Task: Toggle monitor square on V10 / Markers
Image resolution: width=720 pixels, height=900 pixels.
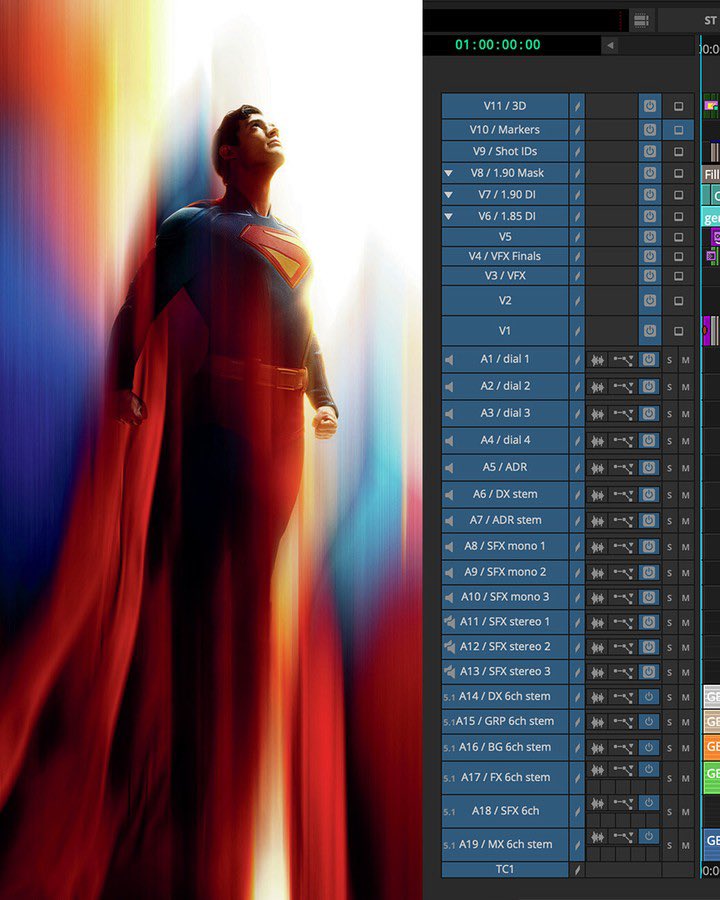Action: pos(679,130)
